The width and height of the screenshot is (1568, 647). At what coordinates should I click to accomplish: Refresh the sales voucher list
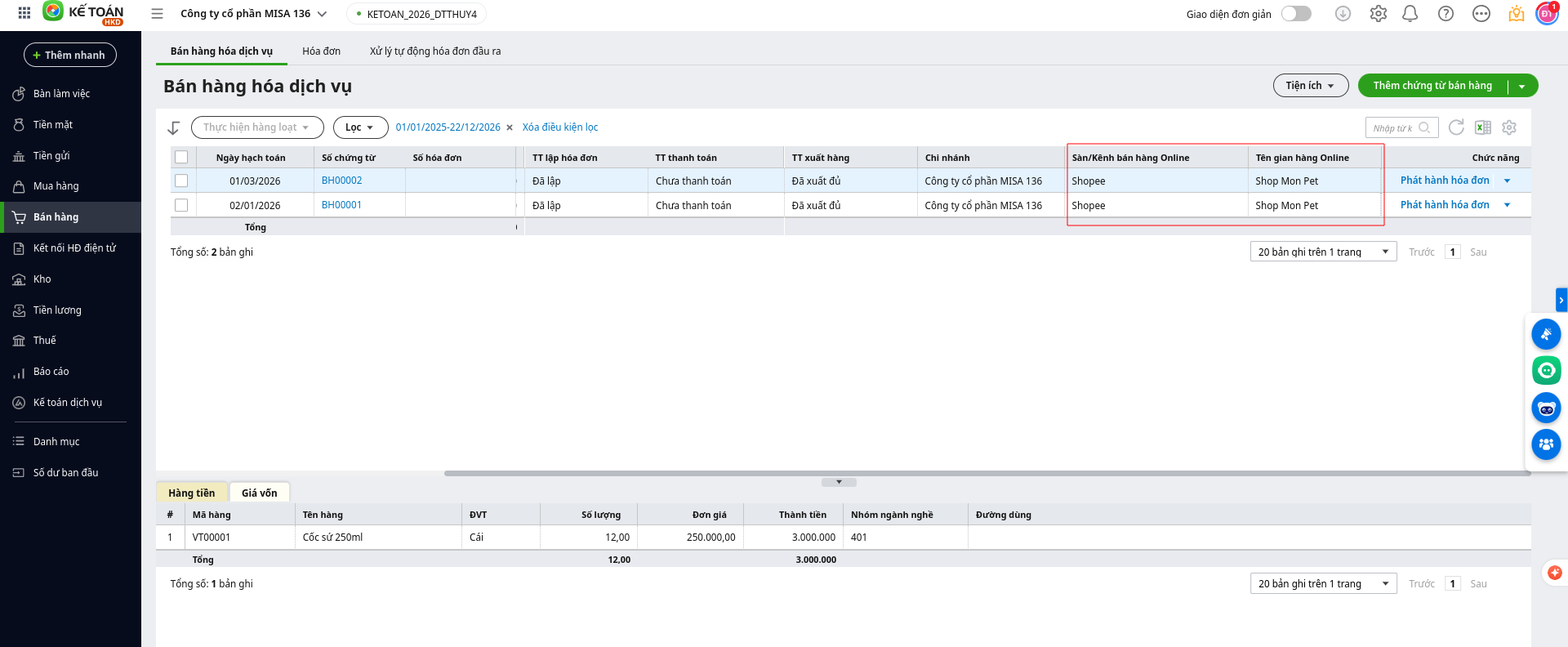(x=1456, y=127)
